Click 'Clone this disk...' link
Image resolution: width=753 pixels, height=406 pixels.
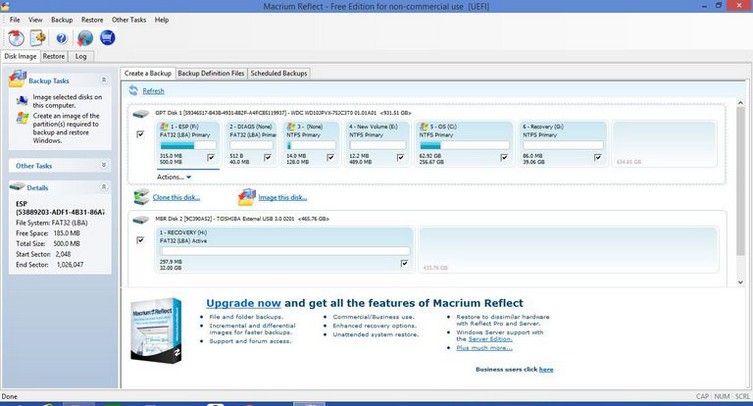[176, 197]
